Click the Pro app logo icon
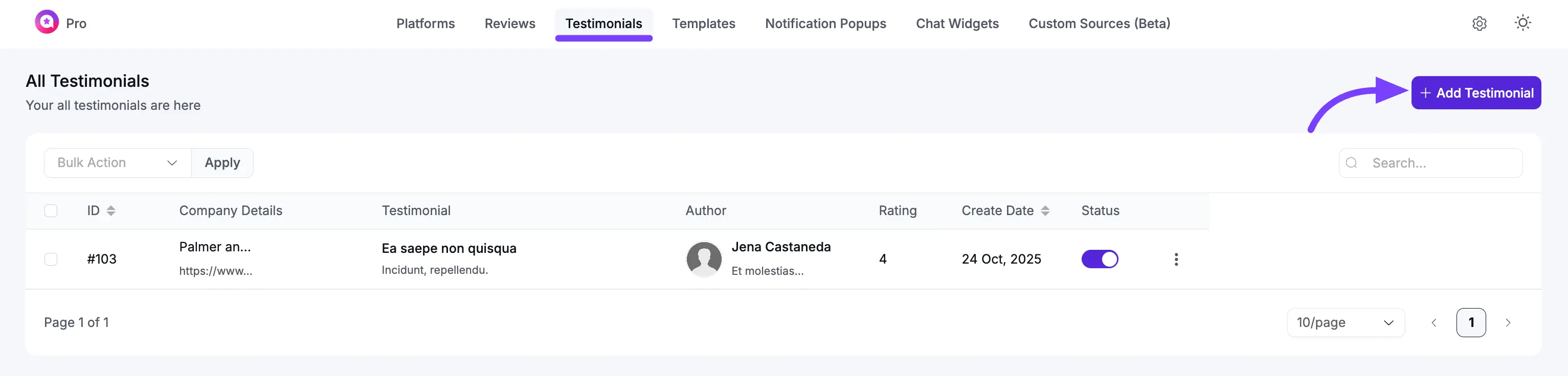Image resolution: width=1568 pixels, height=376 pixels. (x=46, y=22)
